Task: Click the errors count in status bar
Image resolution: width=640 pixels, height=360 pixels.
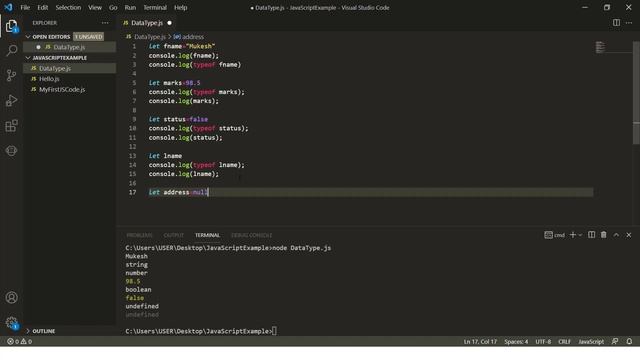Action: 13,341
